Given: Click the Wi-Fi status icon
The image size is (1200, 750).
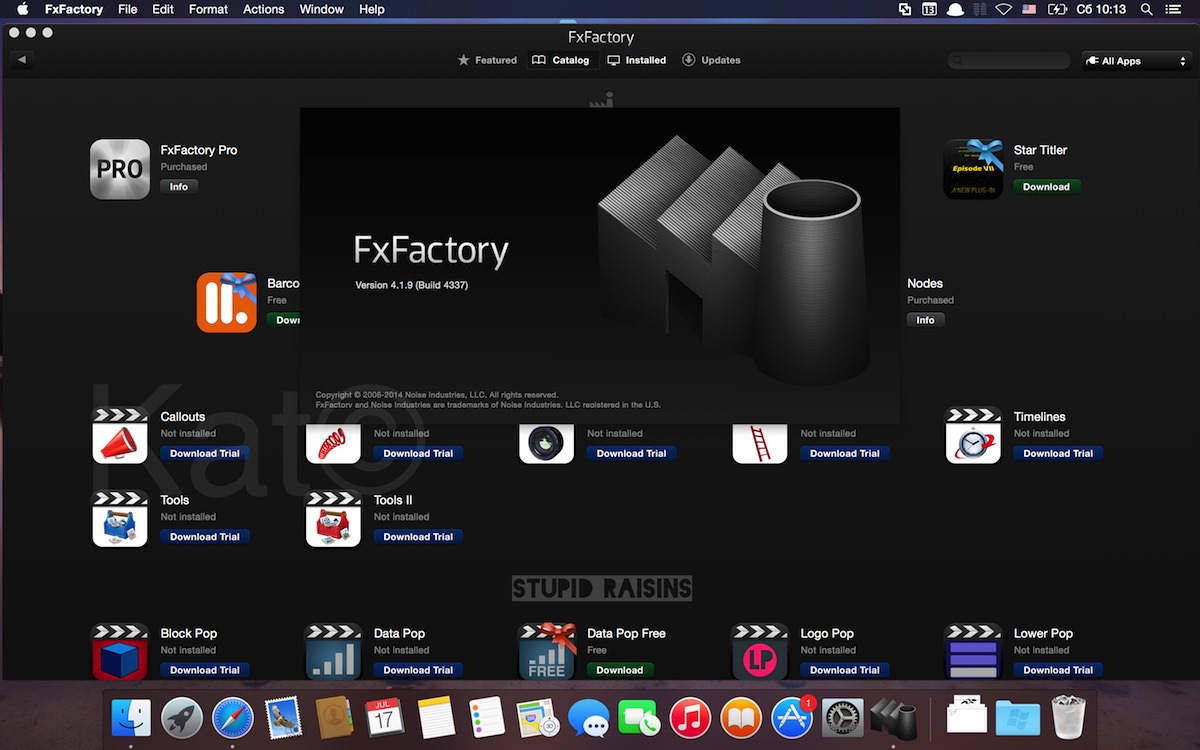Looking at the screenshot, I should click(x=1003, y=9).
